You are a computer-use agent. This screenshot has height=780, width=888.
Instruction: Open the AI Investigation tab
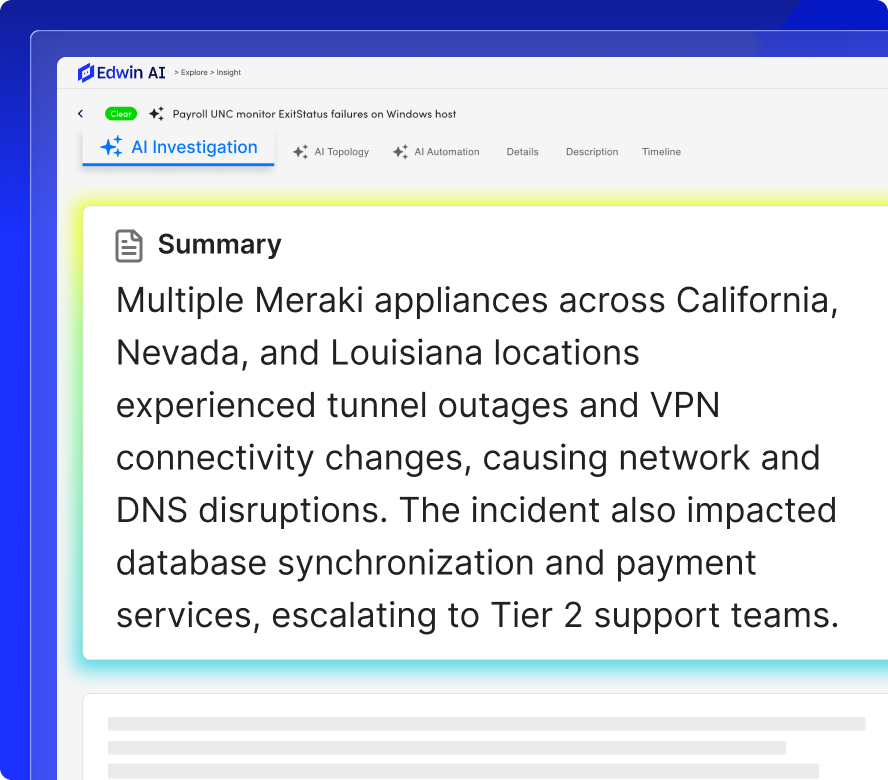coord(178,147)
